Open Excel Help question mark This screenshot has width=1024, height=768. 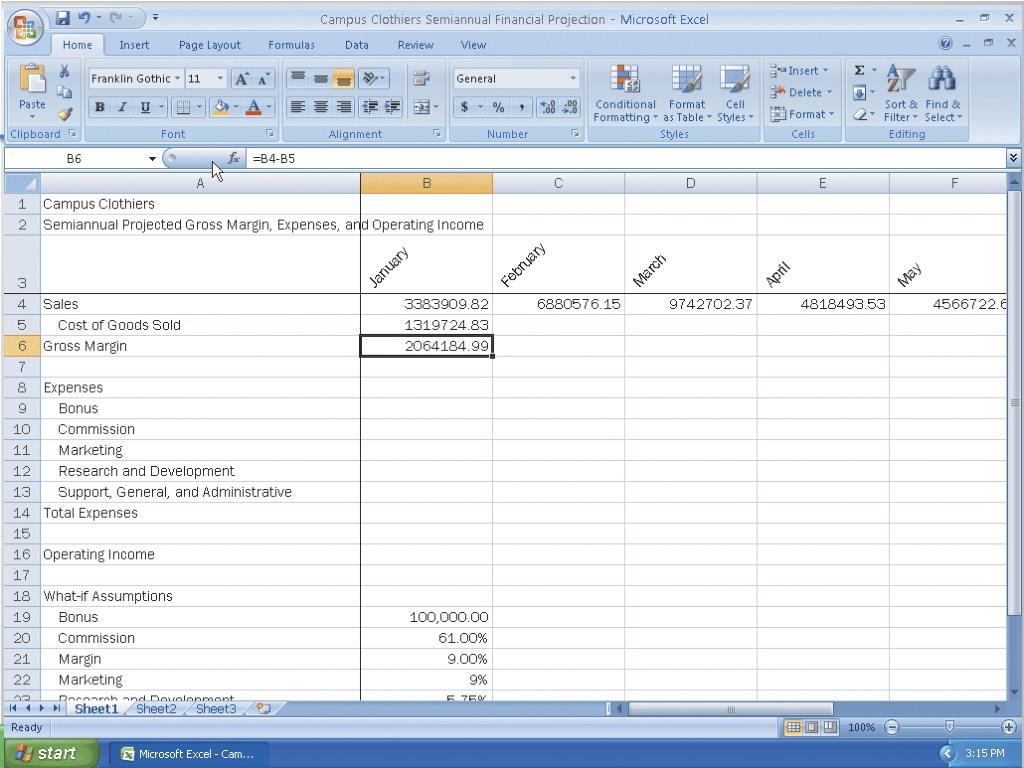(945, 43)
